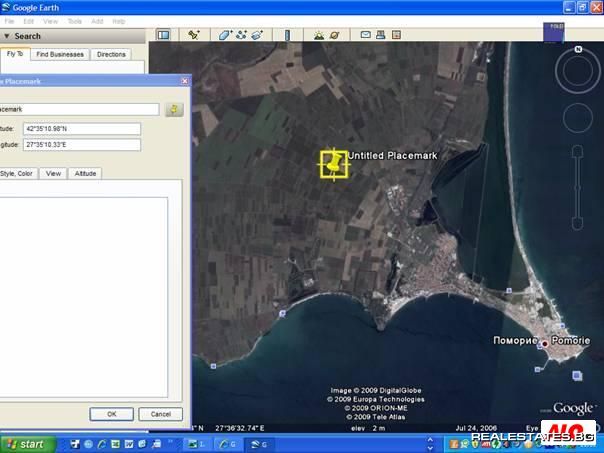Click the Fly To search input box

(72, 67)
